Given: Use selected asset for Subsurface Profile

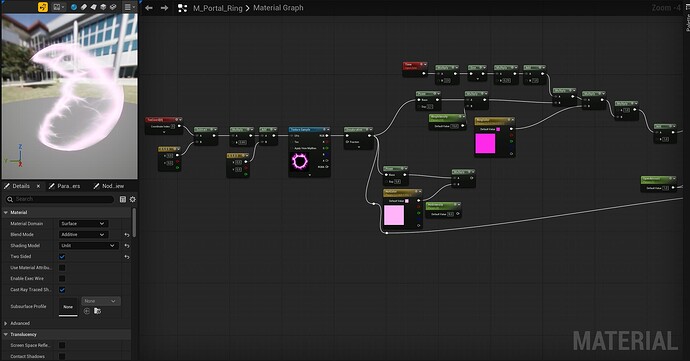Looking at the screenshot, I should point(87,311).
